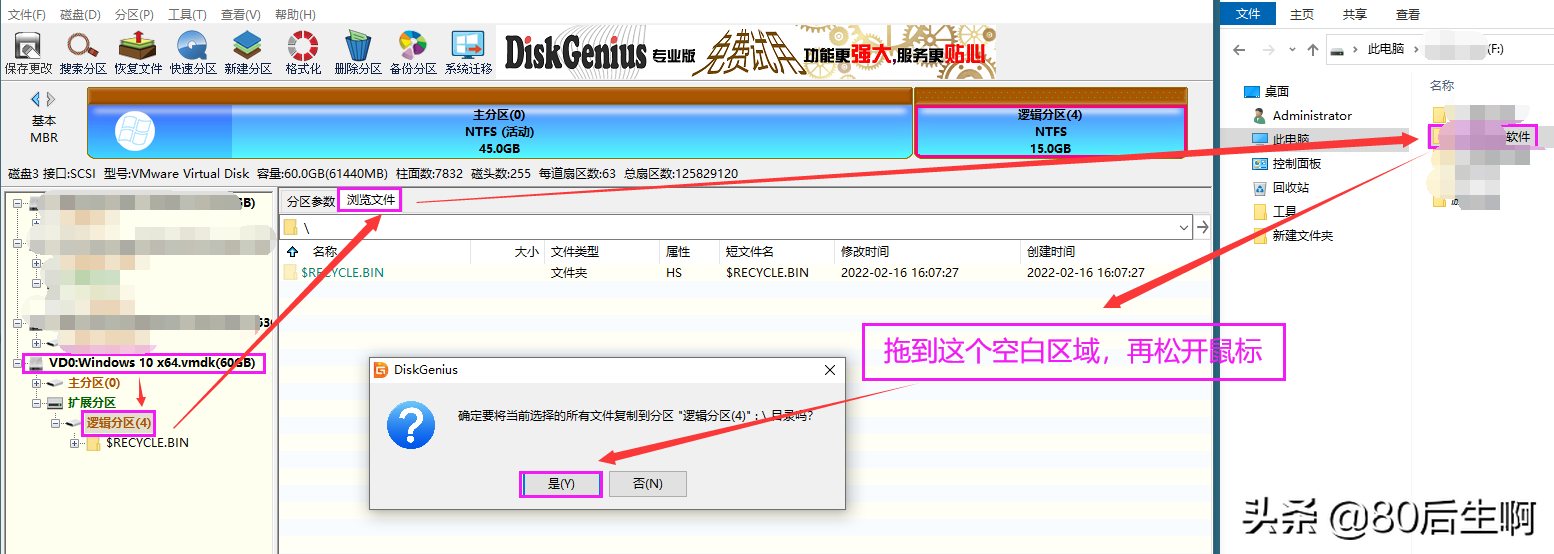Screen dimensions: 1554x554
Task: Select logical partition 逻辑分区(4) in tree
Action: [x=119, y=423]
